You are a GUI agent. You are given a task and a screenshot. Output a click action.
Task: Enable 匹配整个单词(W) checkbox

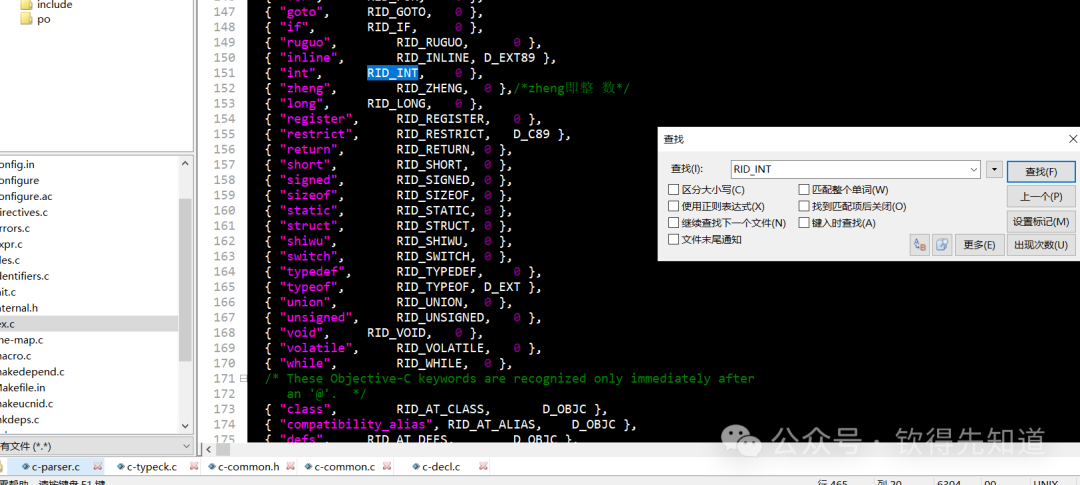pyautogui.click(x=804, y=189)
